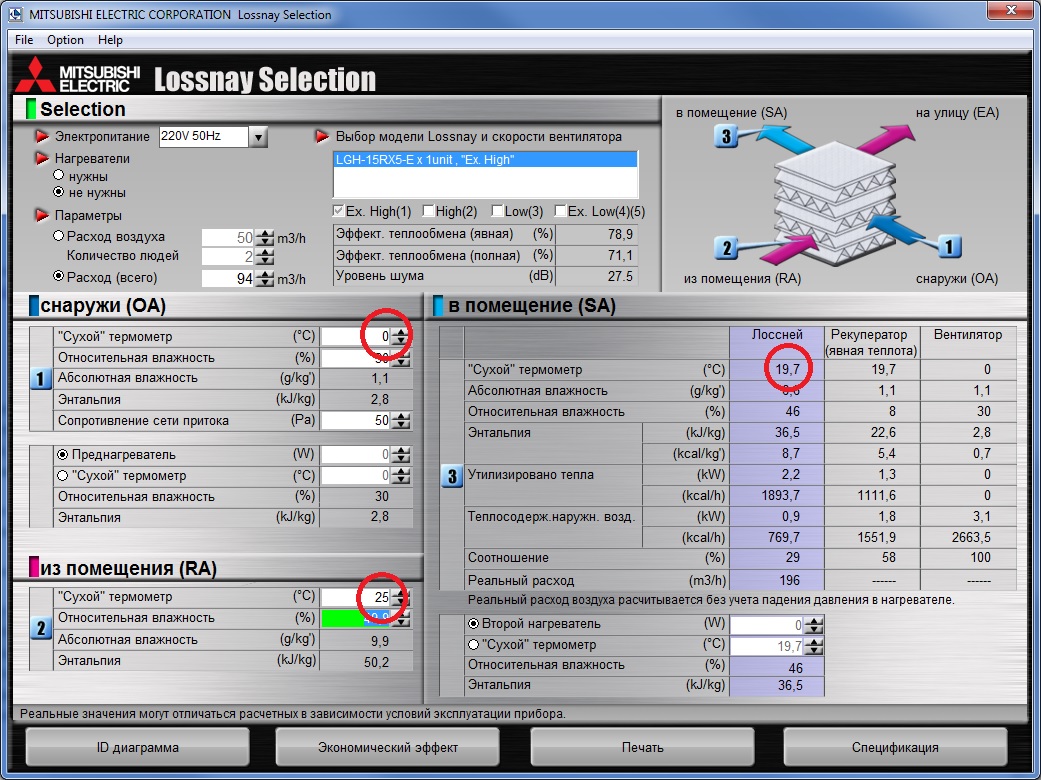This screenshot has height=780, width=1041.
Task: Select 'Расход воздуха' radio option
Action: pyautogui.click(x=58, y=236)
